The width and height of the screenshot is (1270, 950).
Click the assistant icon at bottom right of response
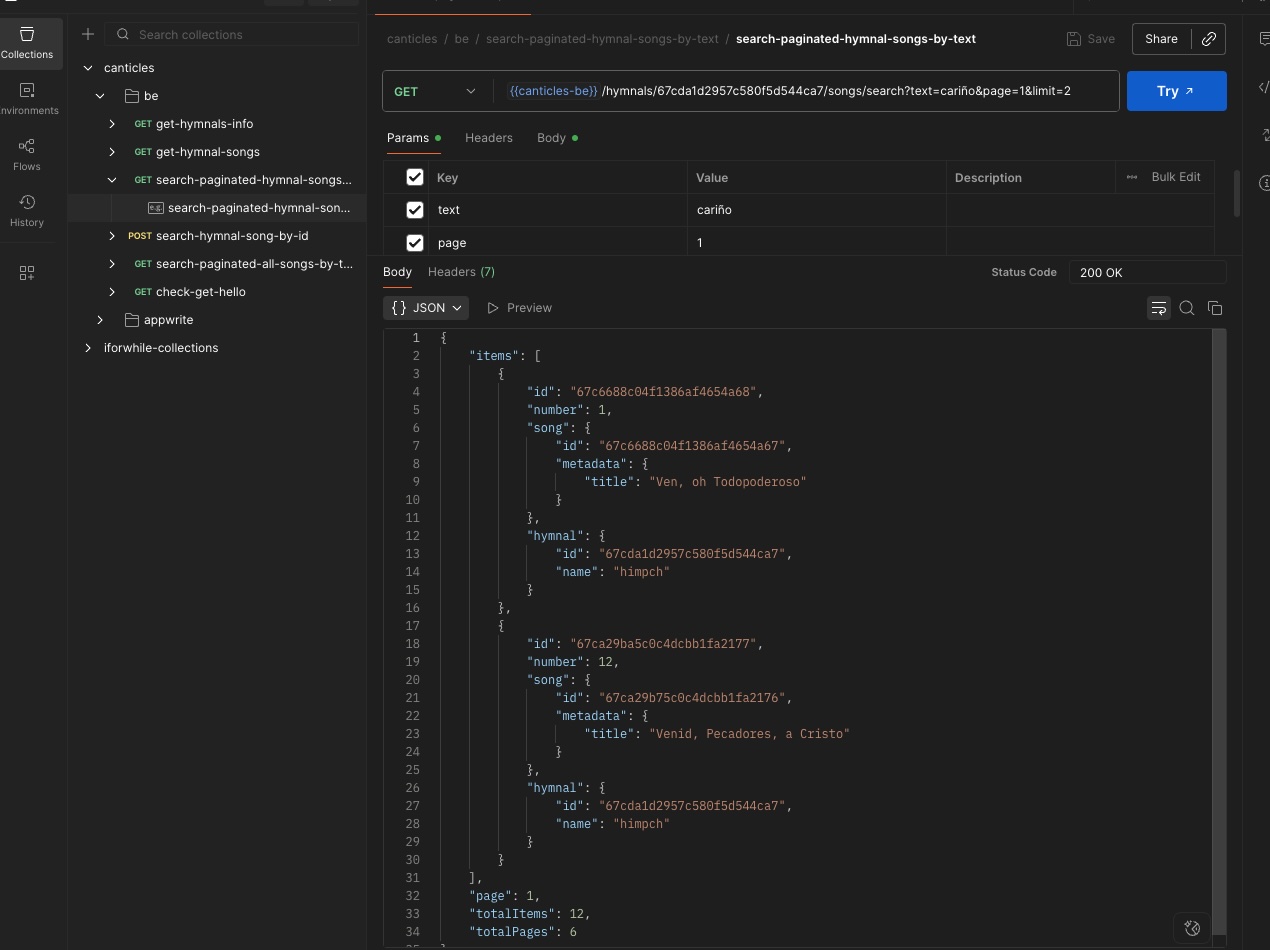click(x=1192, y=928)
